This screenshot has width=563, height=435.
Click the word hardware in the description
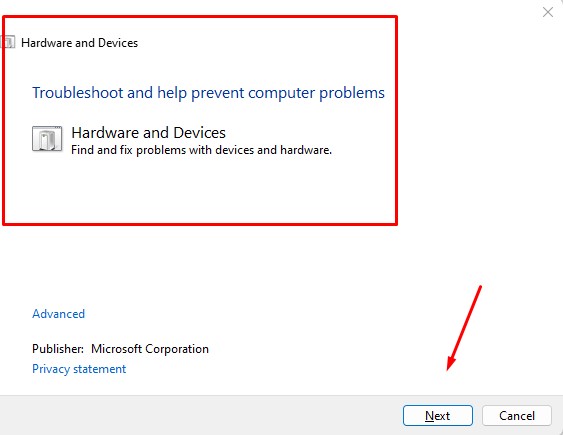pos(305,150)
